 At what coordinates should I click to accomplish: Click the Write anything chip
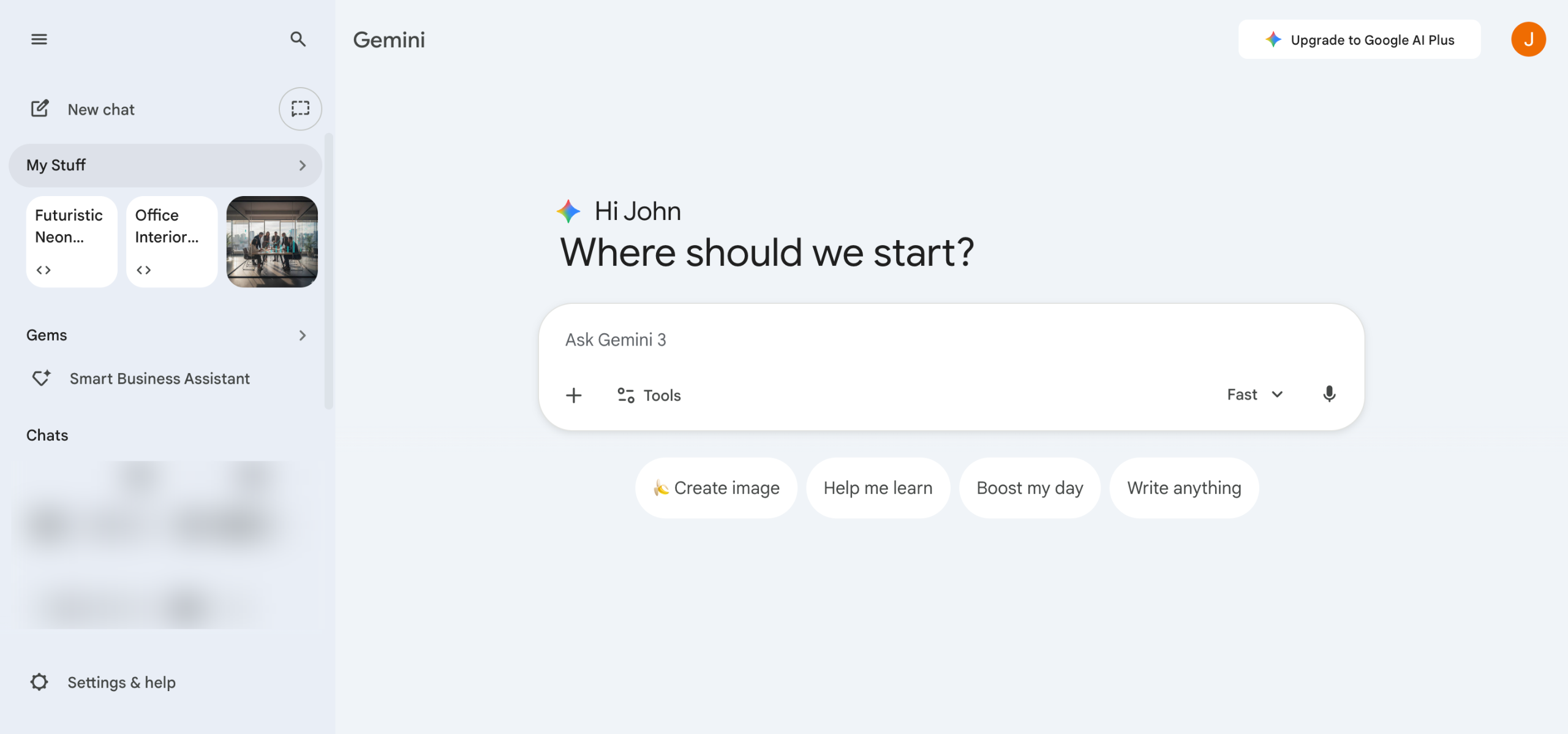click(1184, 488)
